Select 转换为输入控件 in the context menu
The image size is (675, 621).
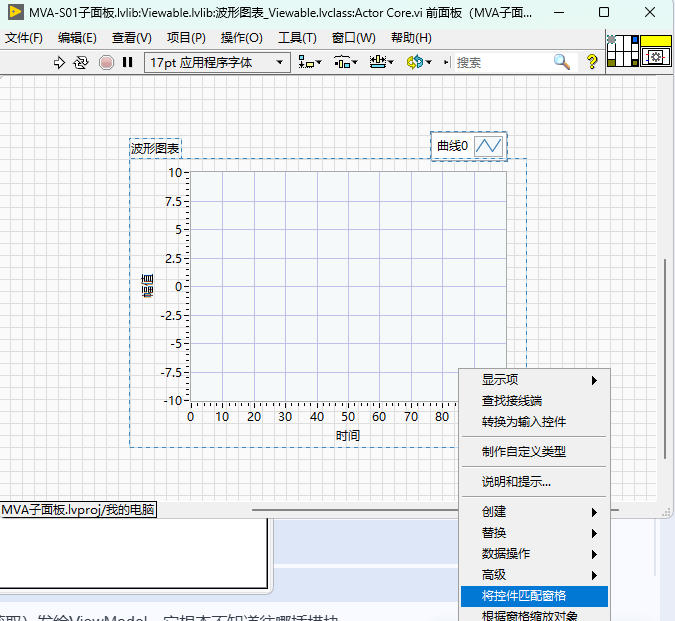pyautogui.click(x=534, y=422)
